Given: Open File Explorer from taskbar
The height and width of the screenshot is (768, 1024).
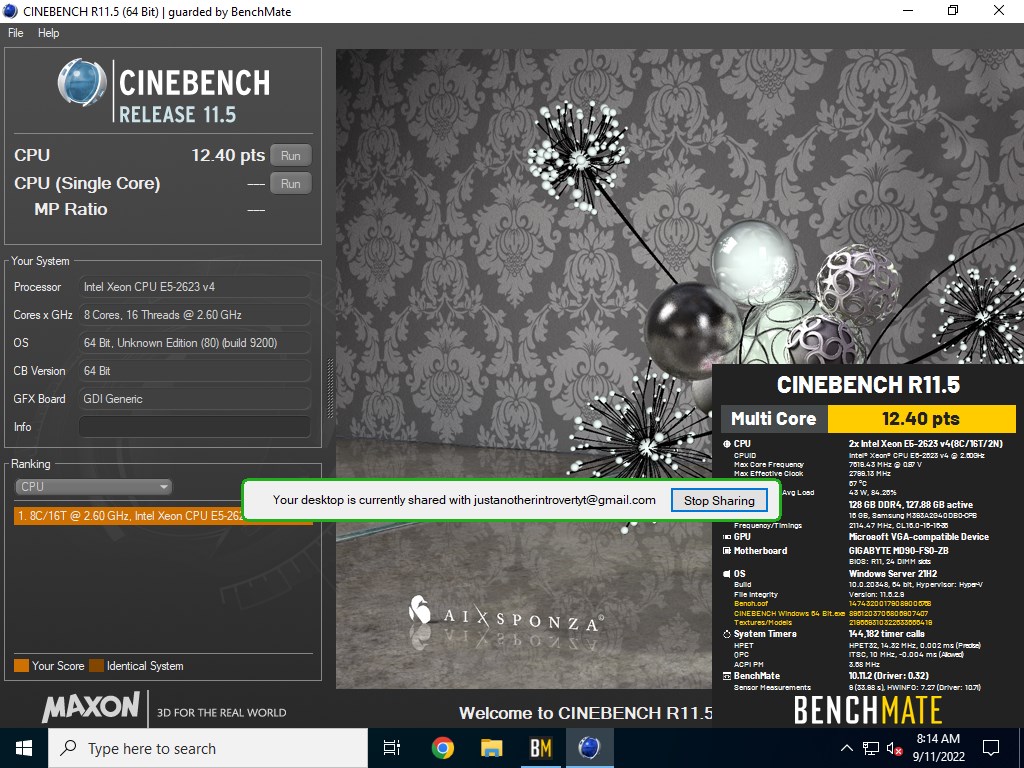Looking at the screenshot, I should point(492,748).
